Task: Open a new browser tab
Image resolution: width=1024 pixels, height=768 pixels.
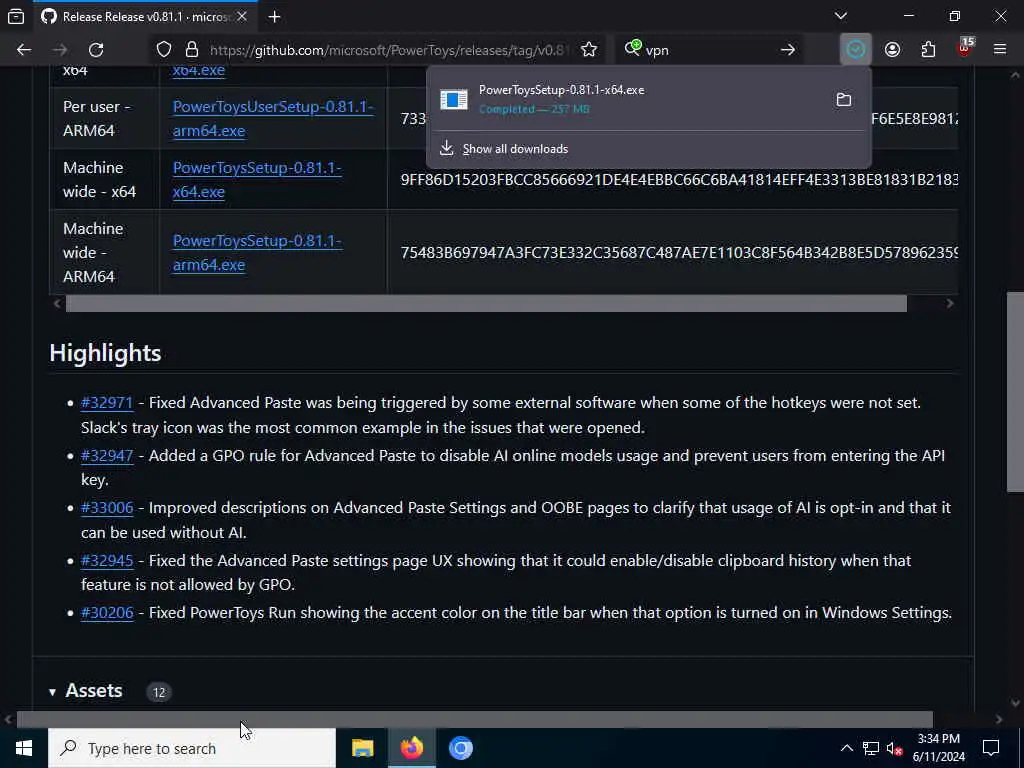Action: (x=274, y=16)
